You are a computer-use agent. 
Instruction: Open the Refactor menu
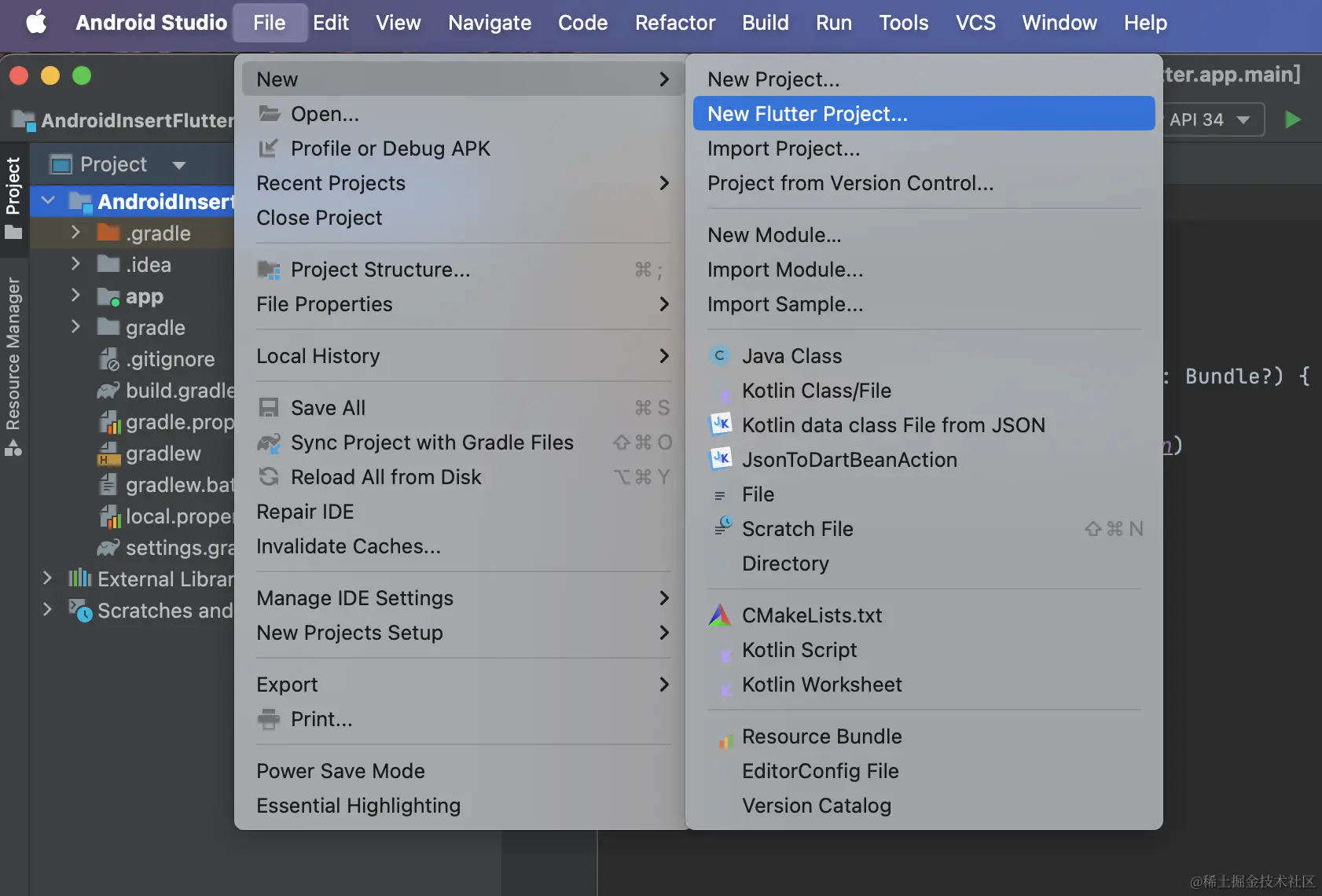(x=675, y=22)
